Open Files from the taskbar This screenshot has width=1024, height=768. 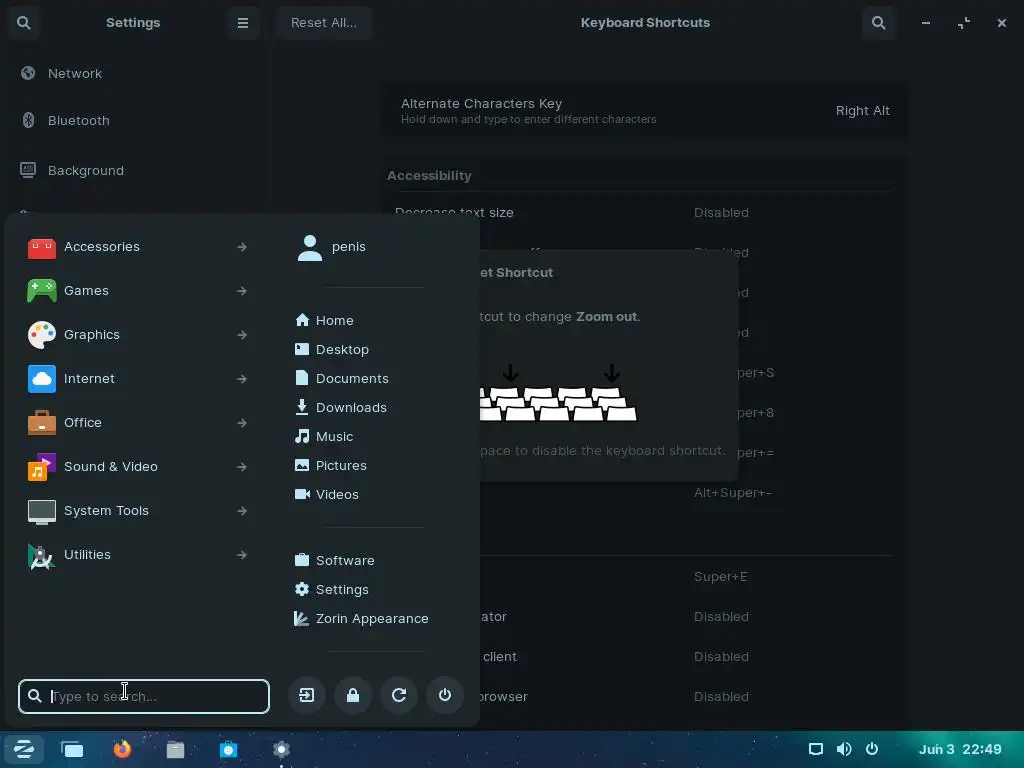(175, 749)
